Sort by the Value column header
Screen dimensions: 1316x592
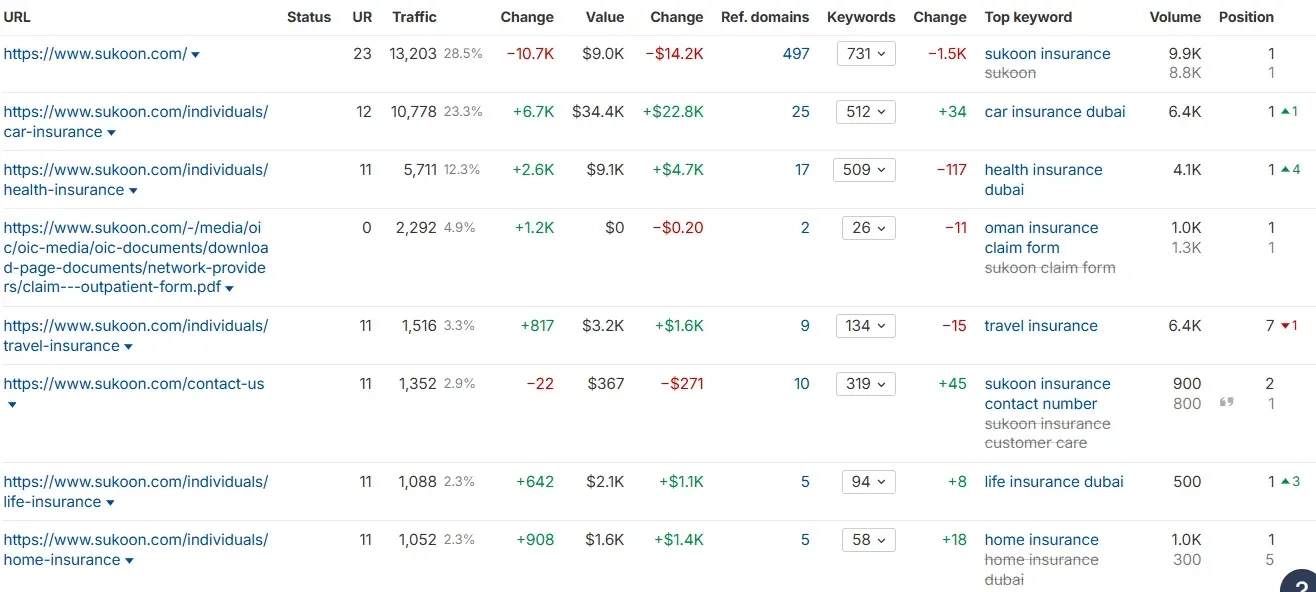(x=604, y=17)
